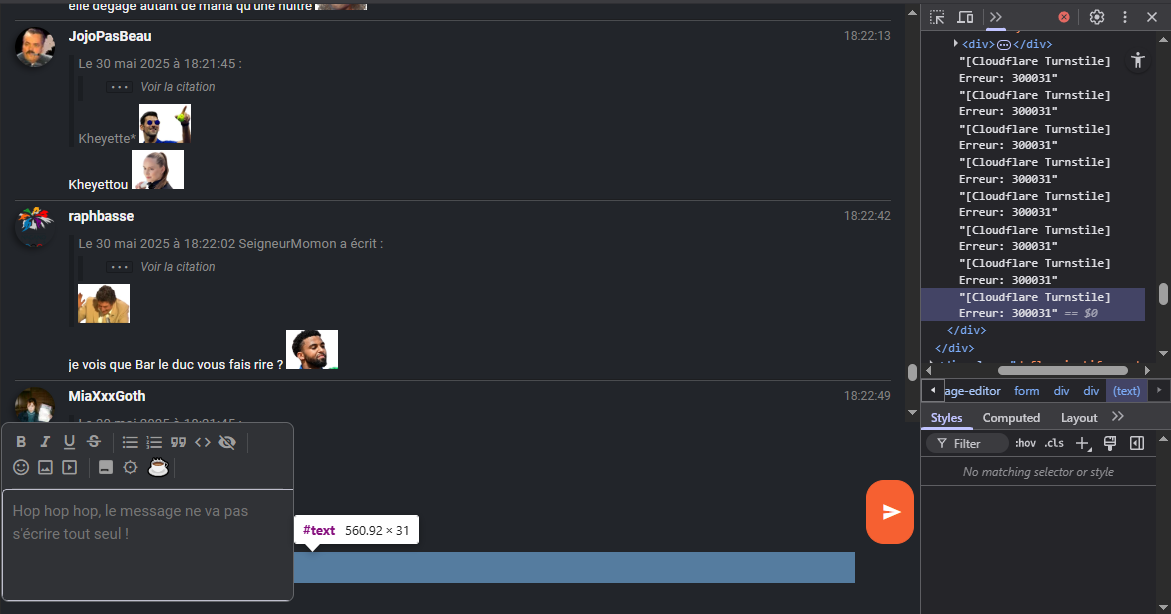Expand the collapsed div node in Elements
Screen dimensions: 1171x614
point(956,43)
